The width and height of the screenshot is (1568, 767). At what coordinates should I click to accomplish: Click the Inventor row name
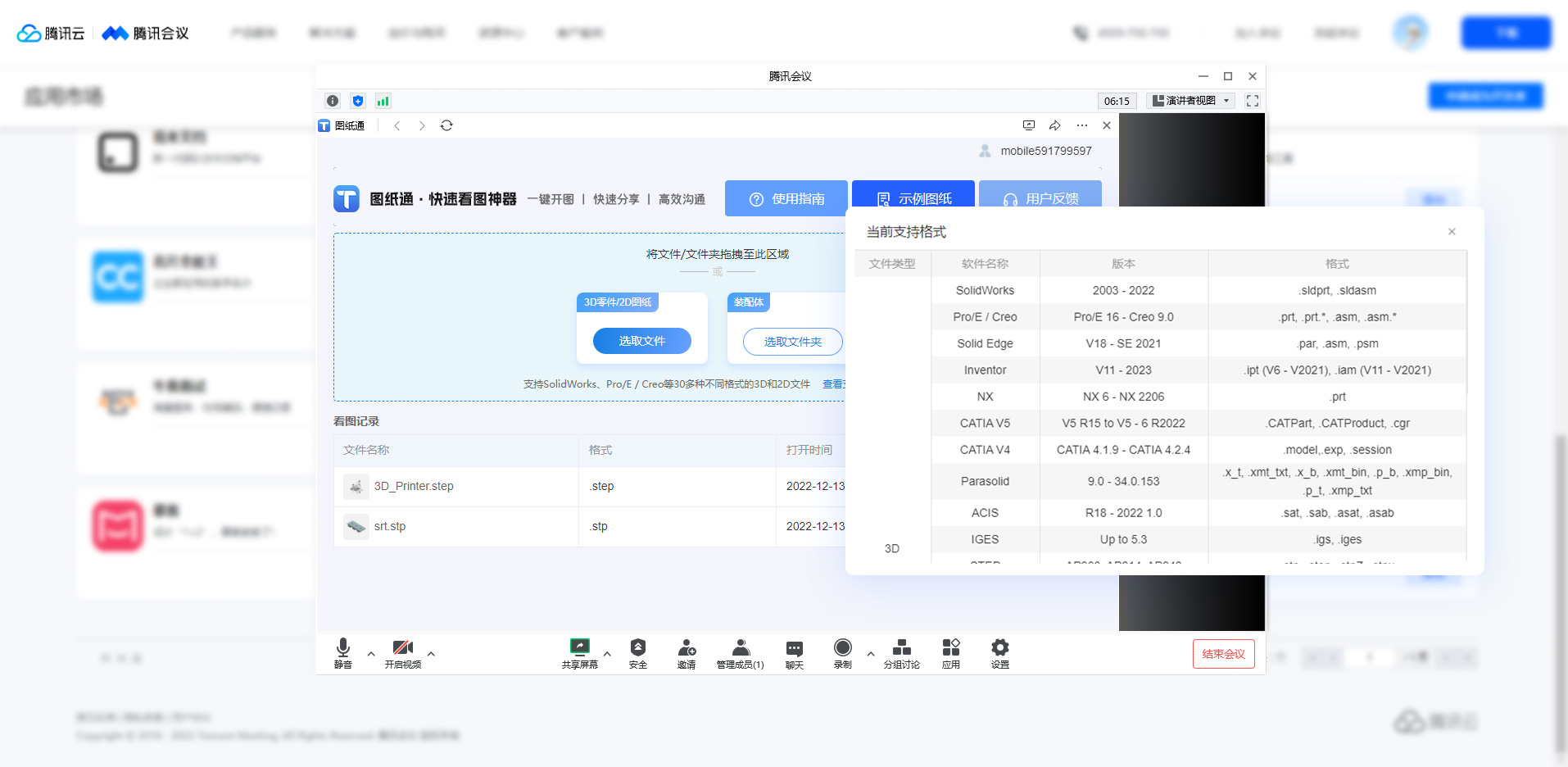985,370
